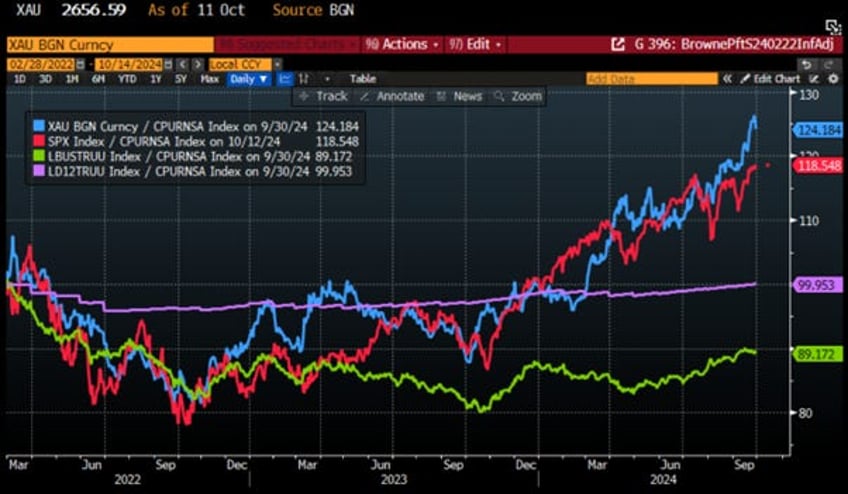Click the Edit Chart pencil icon
The width and height of the screenshot is (848, 494).
[745, 79]
